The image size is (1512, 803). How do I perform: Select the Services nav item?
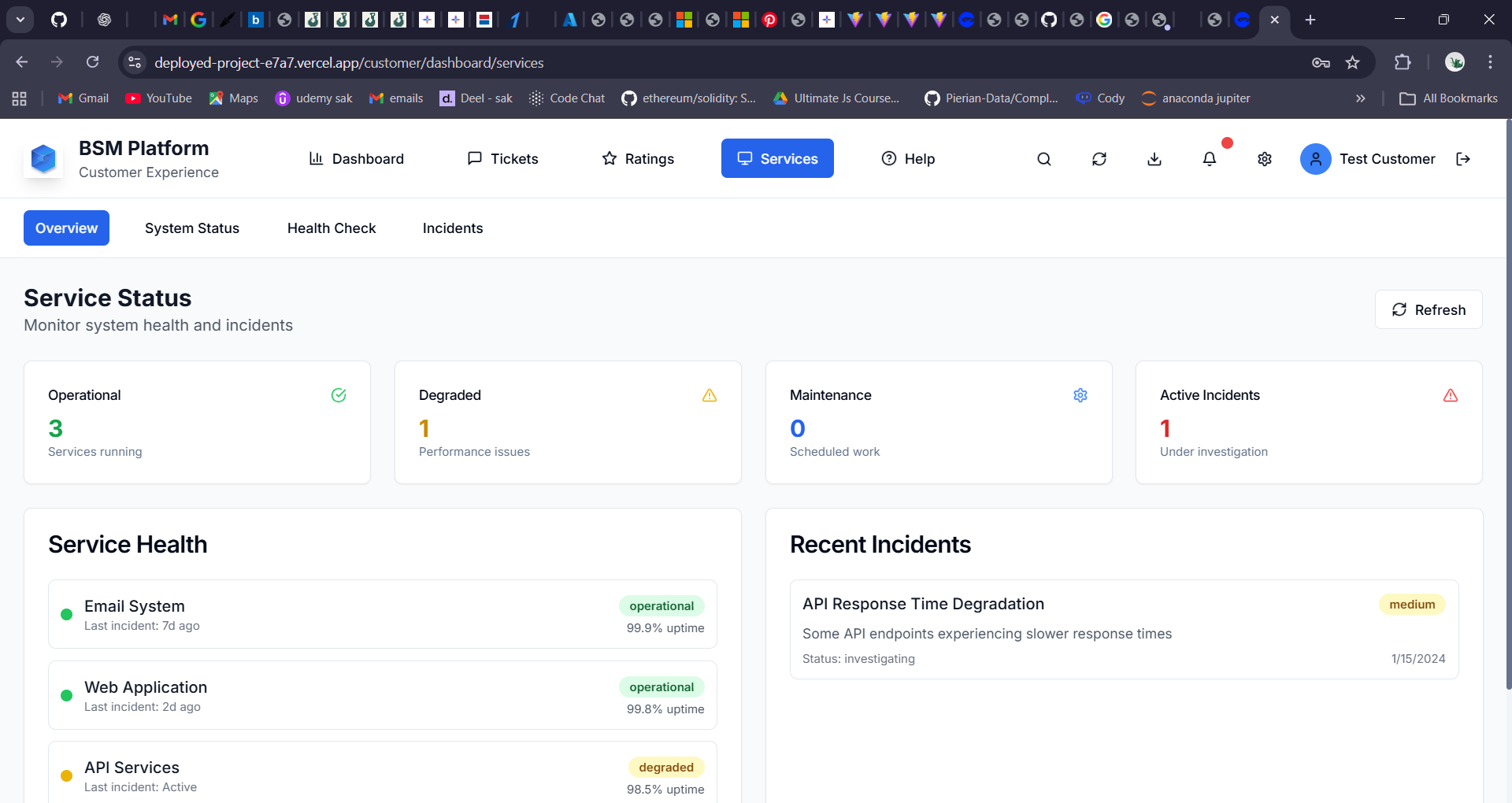(x=777, y=159)
